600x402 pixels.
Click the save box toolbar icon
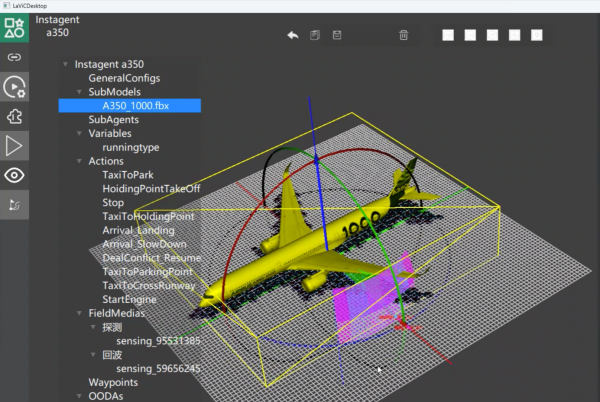pyautogui.click(x=337, y=35)
